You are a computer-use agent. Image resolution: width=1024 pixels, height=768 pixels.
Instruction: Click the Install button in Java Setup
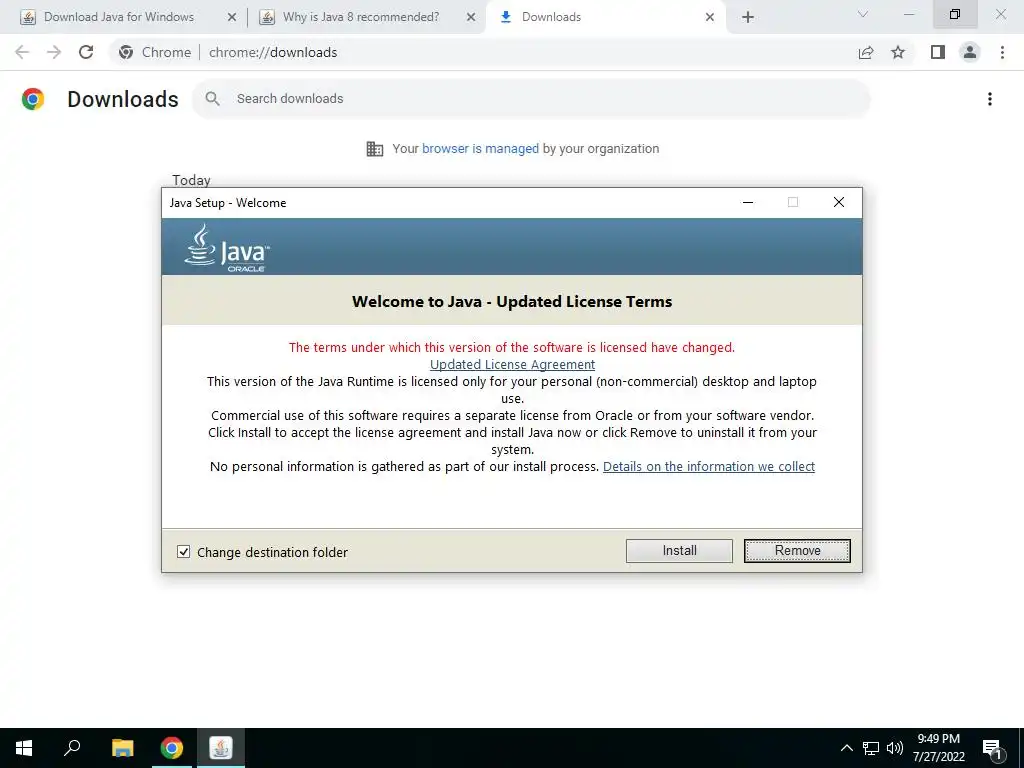679,551
